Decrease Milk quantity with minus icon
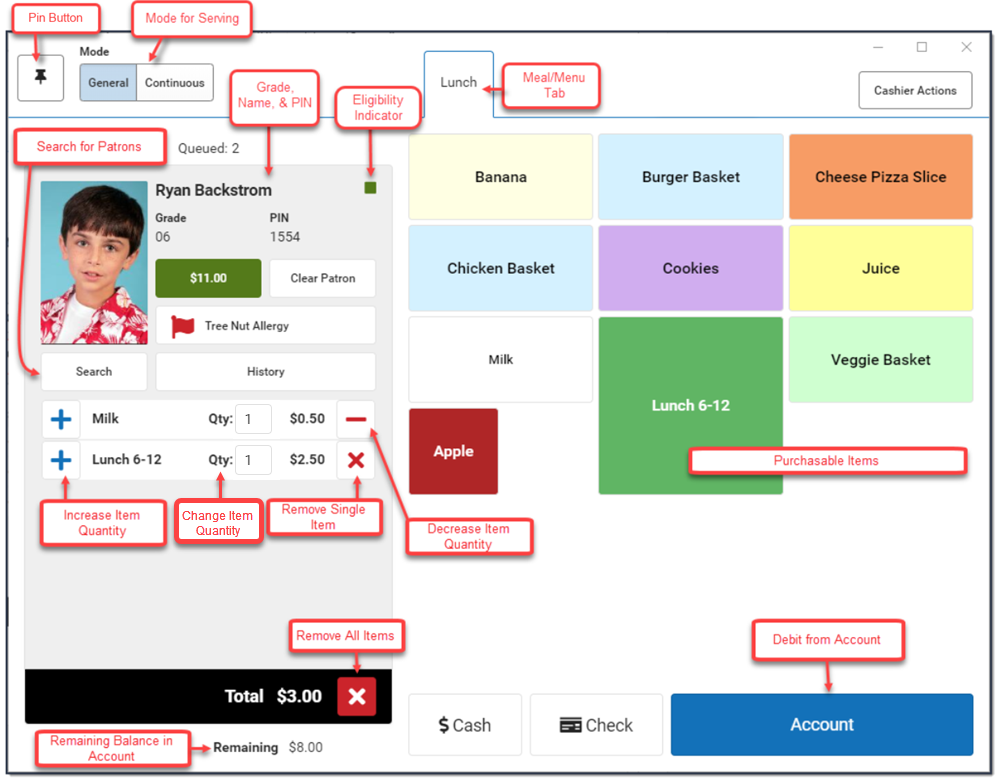 tap(356, 419)
